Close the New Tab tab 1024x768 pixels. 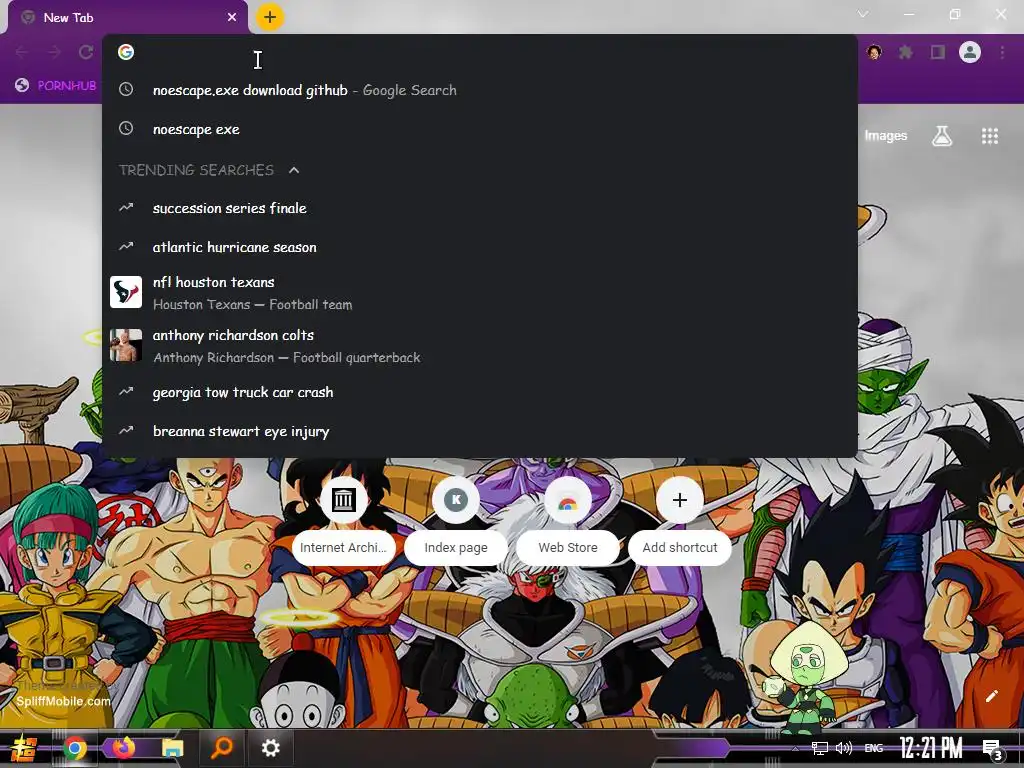coord(232,18)
